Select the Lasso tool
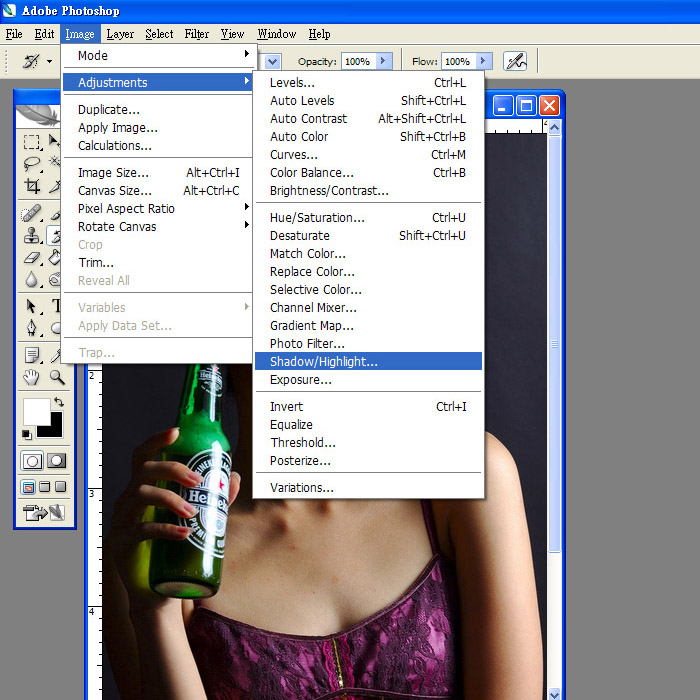This screenshot has width=700, height=700. click(32, 164)
